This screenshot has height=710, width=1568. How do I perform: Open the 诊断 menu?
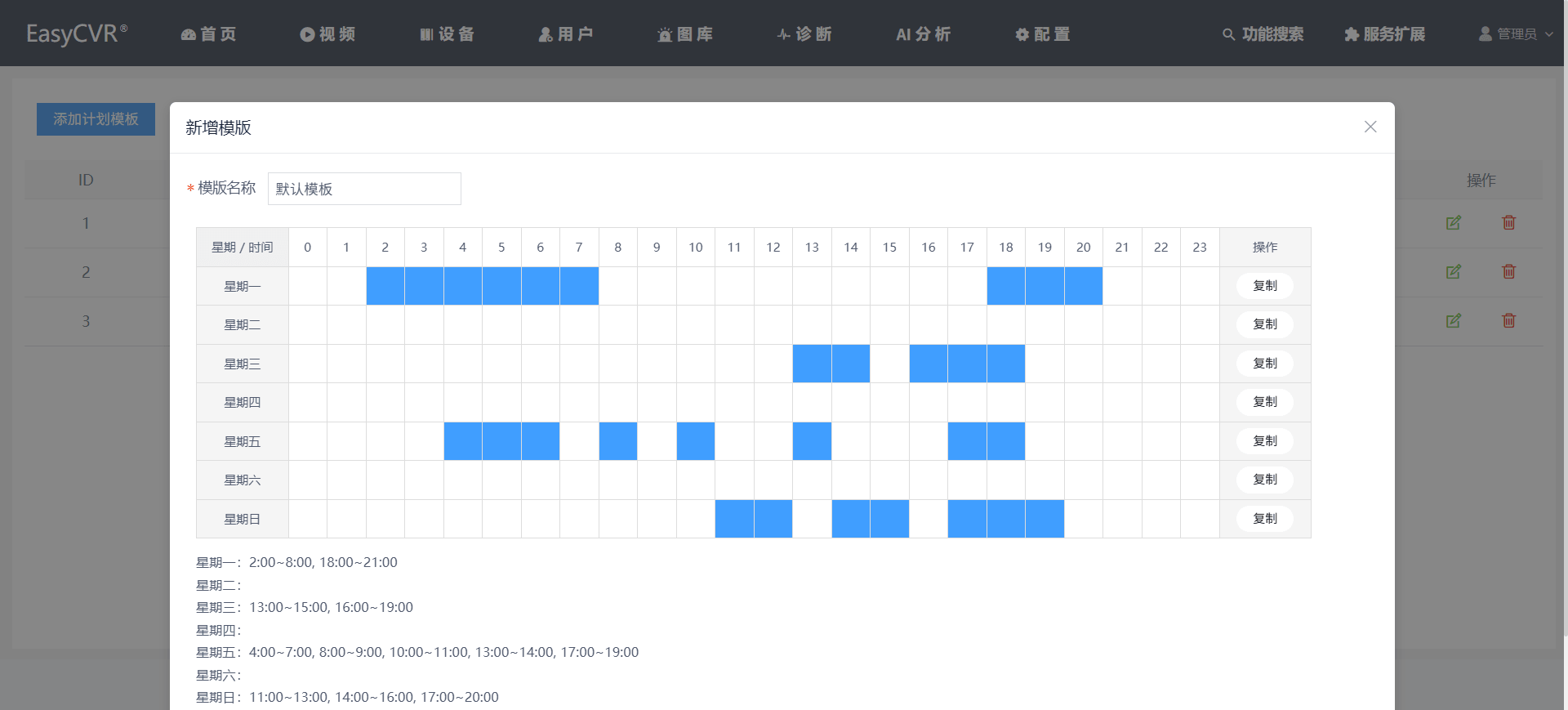coord(804,34)
